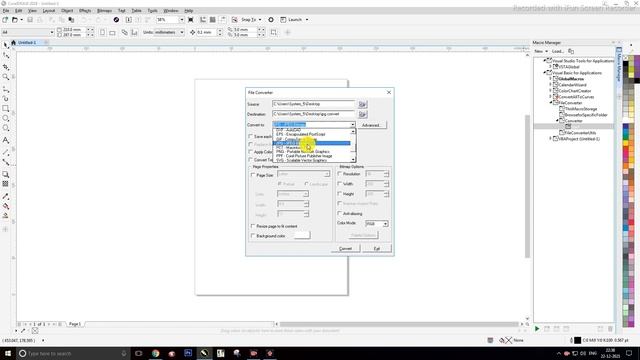
Task: Toggle Show Rulers icon
Action: pyautogui.click(x=203, y=20)
